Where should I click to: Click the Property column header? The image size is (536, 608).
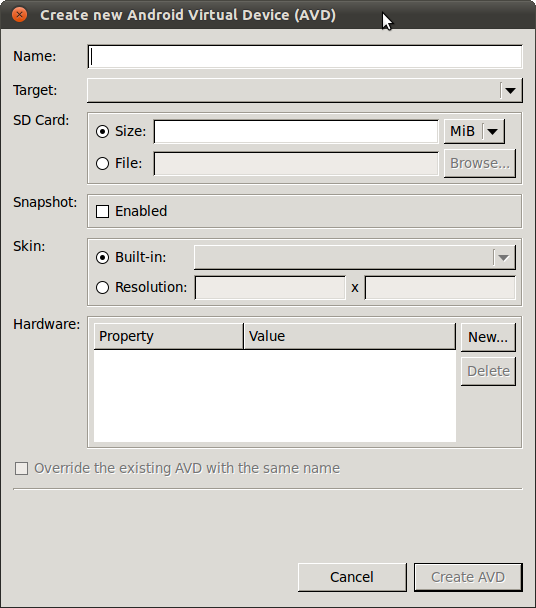pyautogui.click(x=169, y=336)
